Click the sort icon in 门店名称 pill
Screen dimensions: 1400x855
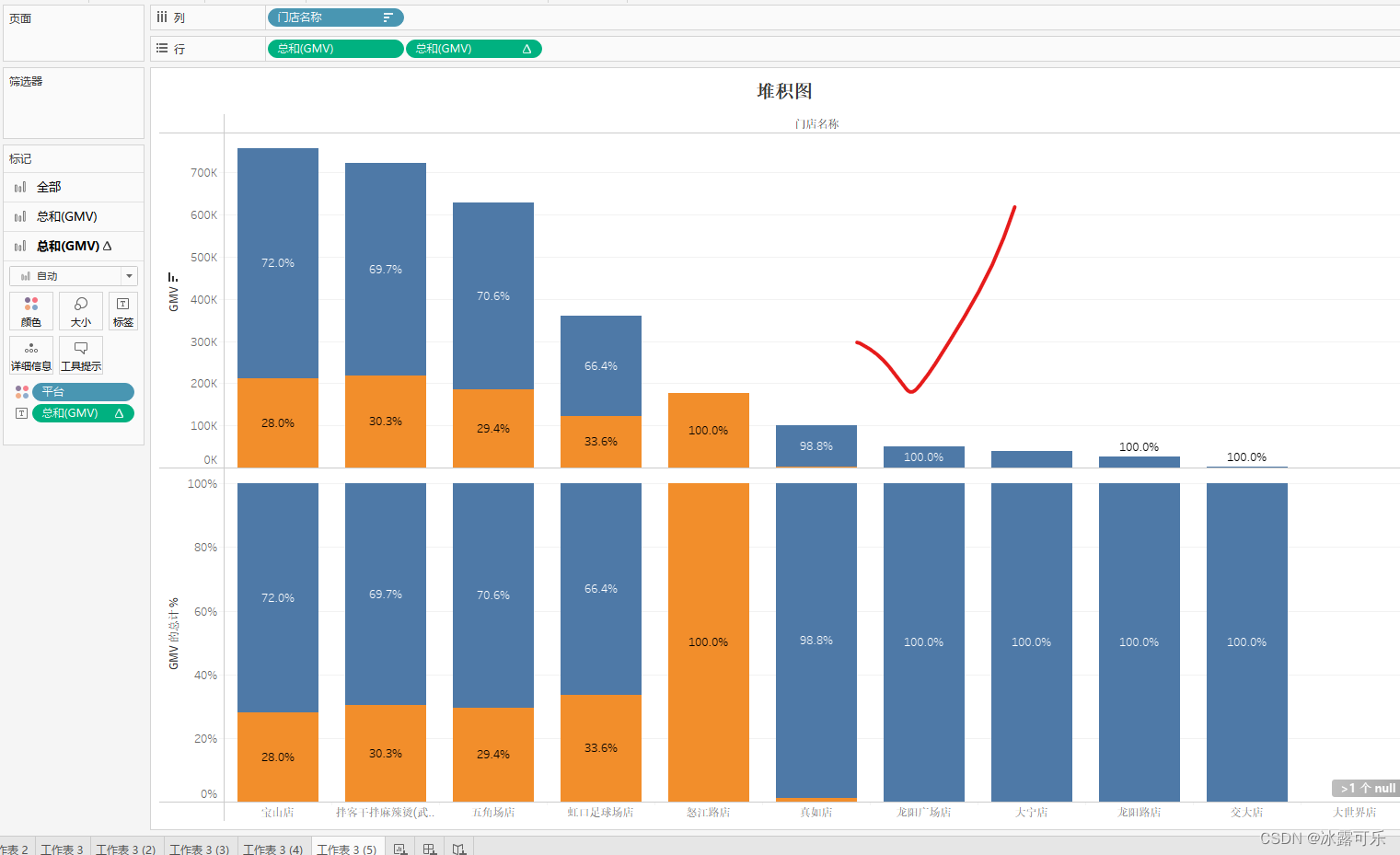(x=388, y=17)
